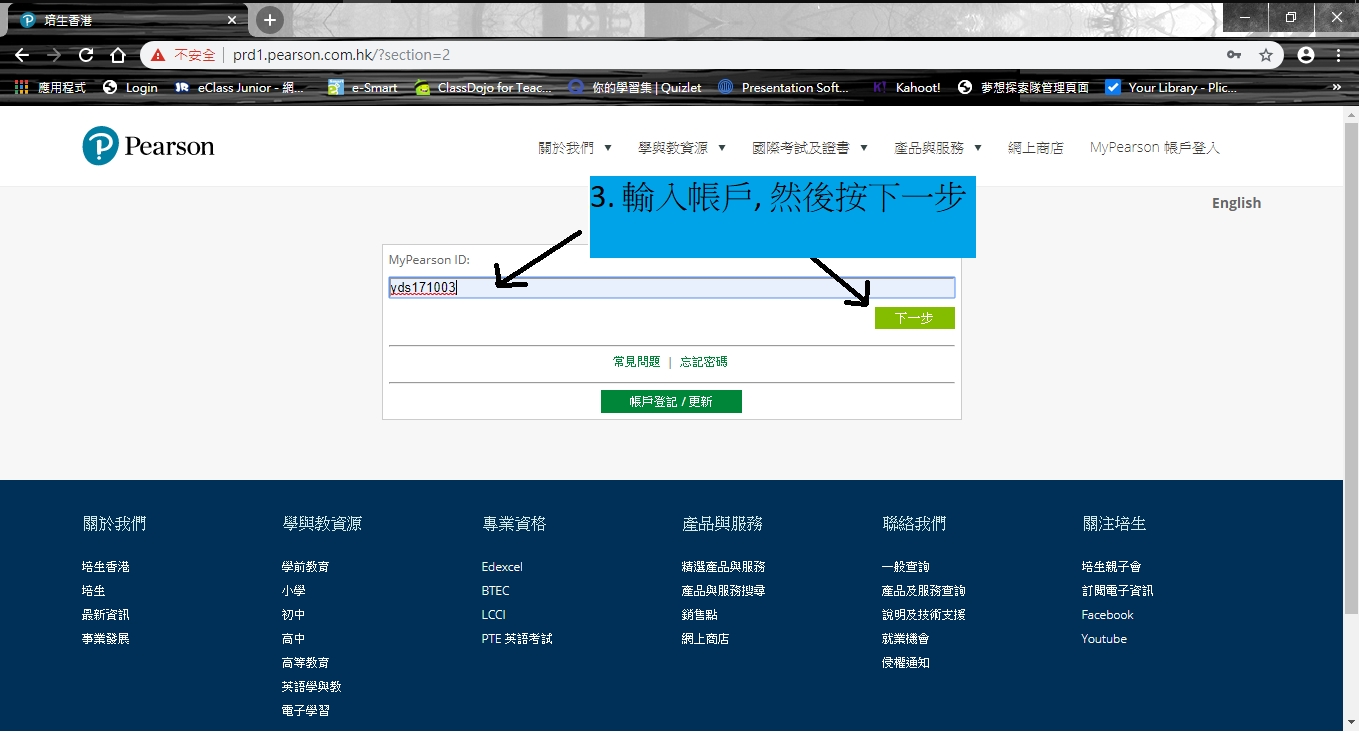Open the Presentation Software bookmark
The width and height of the screenshot is (1359, 731).
(x=783, y=87)
